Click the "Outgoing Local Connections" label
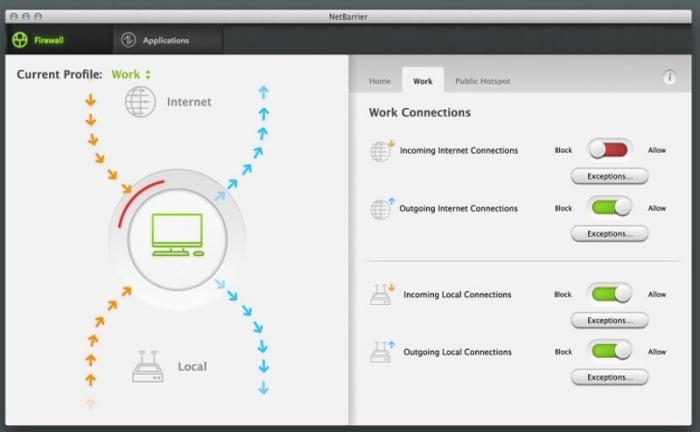 (458, 352)
